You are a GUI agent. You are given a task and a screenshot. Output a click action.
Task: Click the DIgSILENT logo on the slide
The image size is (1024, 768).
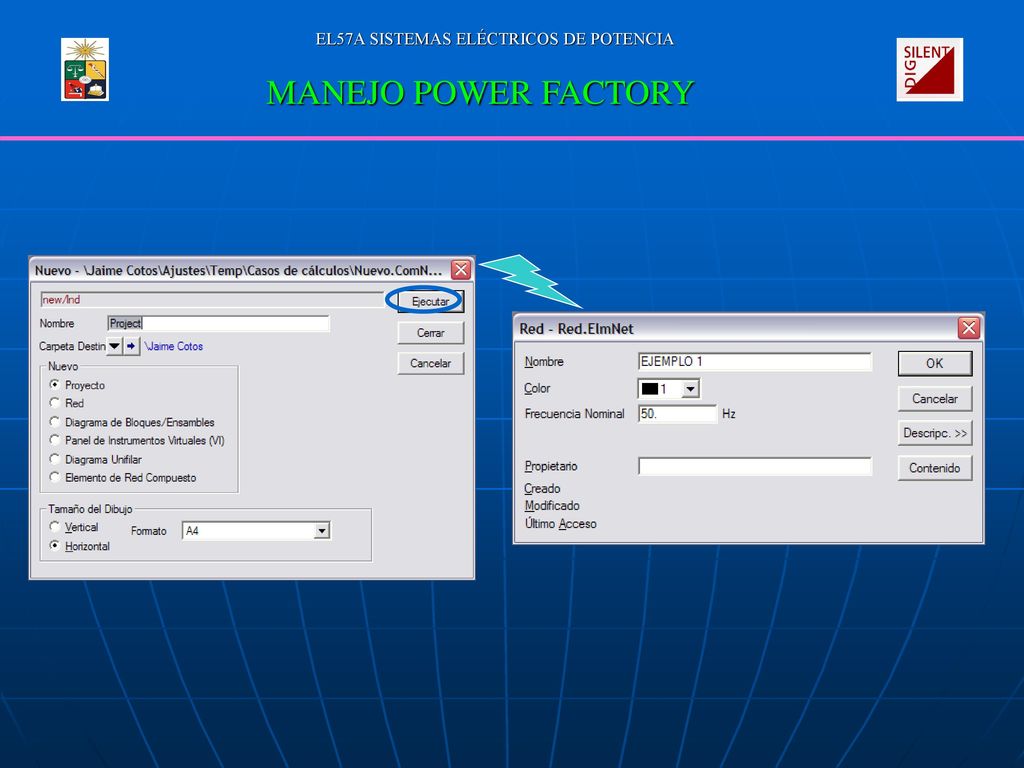tap(929, 69)
